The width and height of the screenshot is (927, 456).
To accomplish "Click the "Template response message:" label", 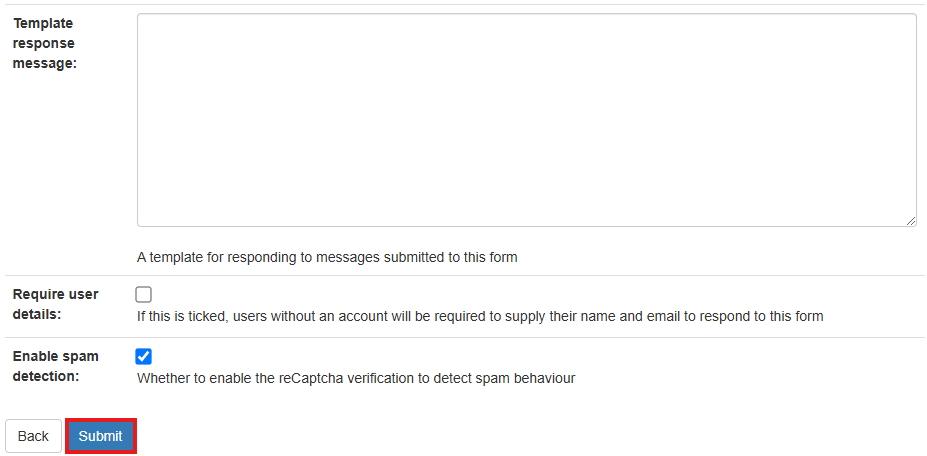I will [45, 43].
